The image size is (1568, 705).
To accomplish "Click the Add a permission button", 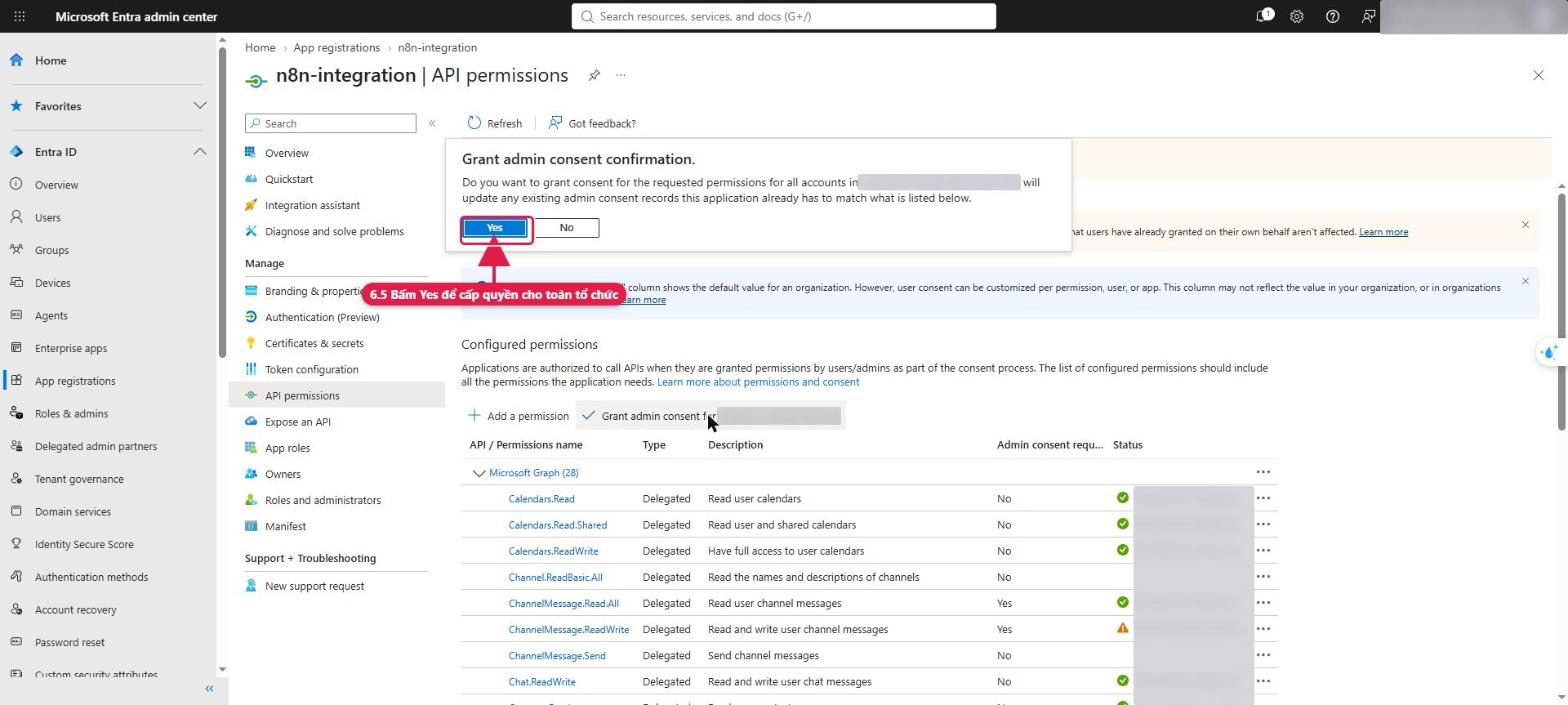I will (518, 416).
